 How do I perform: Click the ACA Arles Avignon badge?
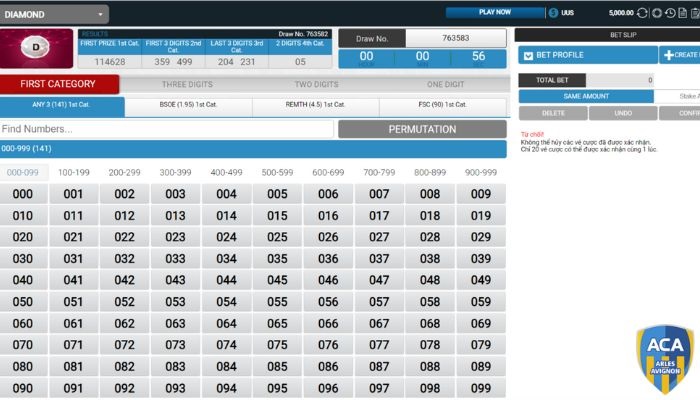pos(663,358)
